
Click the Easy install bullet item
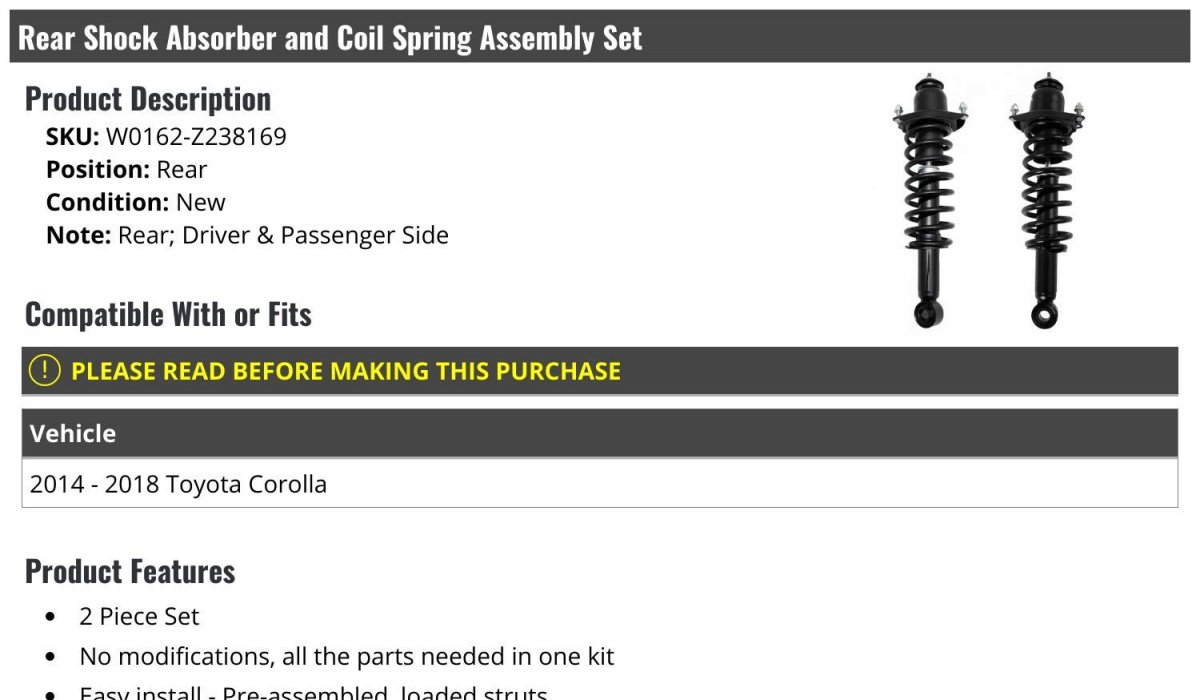[313, 693]
